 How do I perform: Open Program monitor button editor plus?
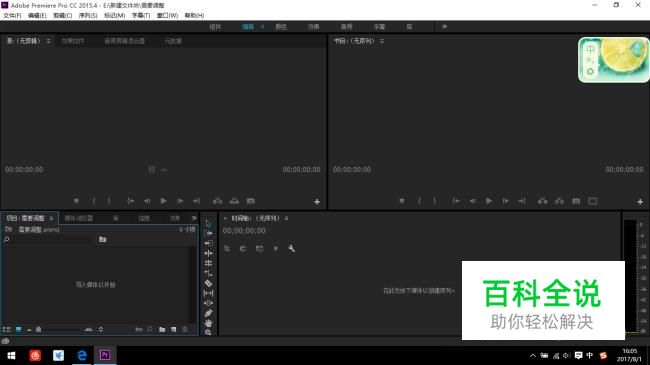(x=640, y=202)
